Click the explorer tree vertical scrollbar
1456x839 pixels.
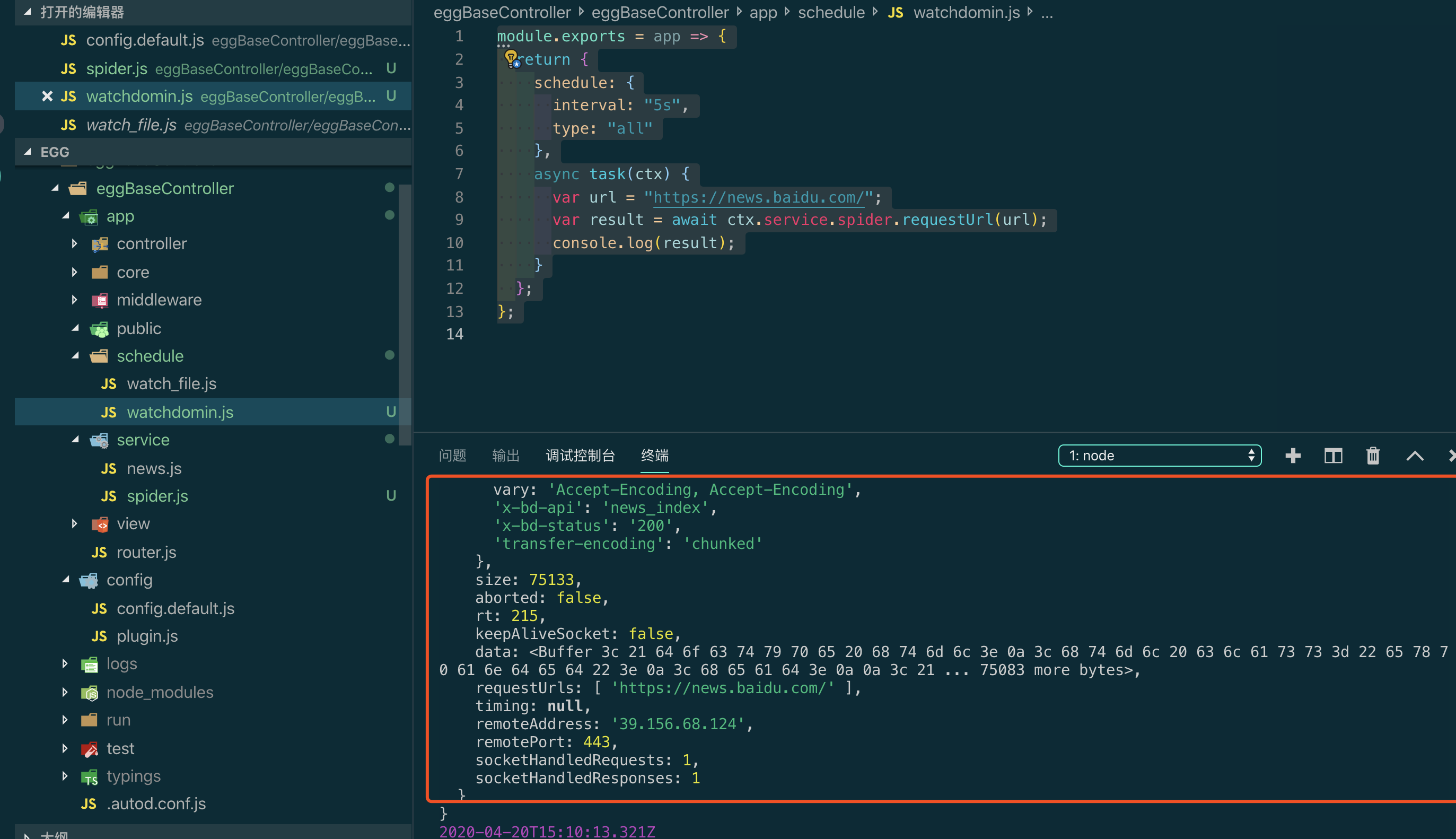coord(405,314)
